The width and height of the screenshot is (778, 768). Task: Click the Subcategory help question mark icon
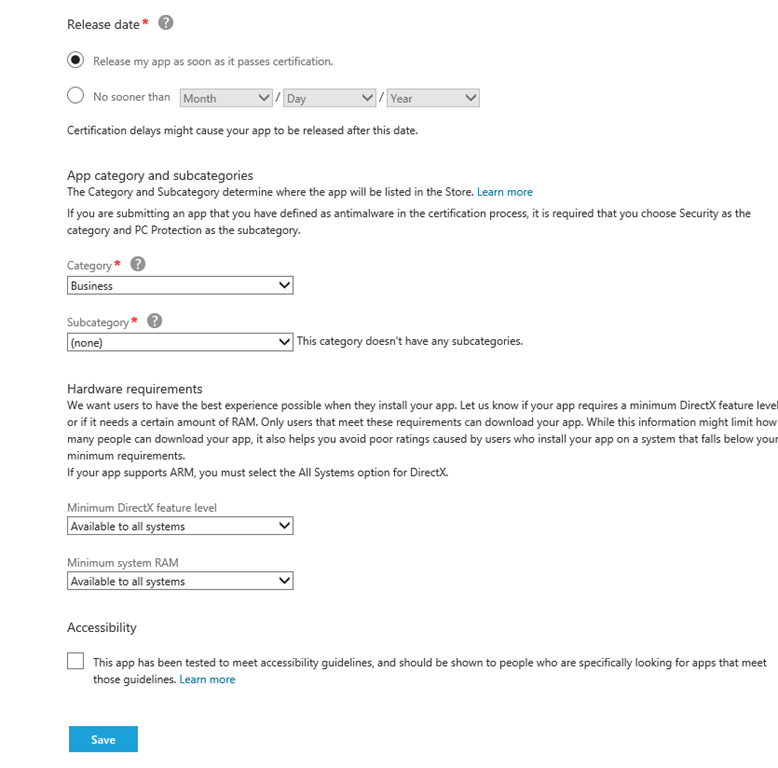155,321
